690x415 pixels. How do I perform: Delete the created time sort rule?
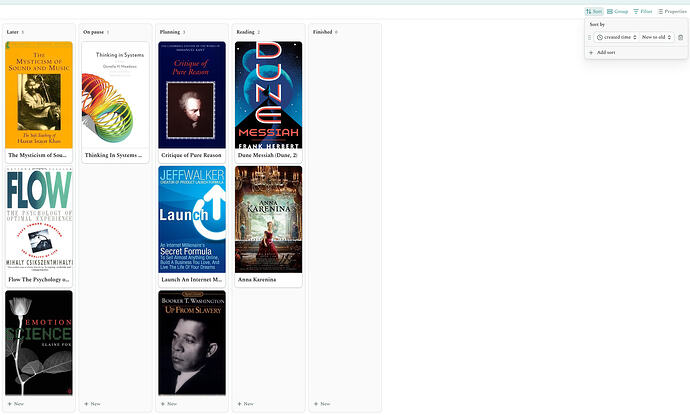click(680, 37)
